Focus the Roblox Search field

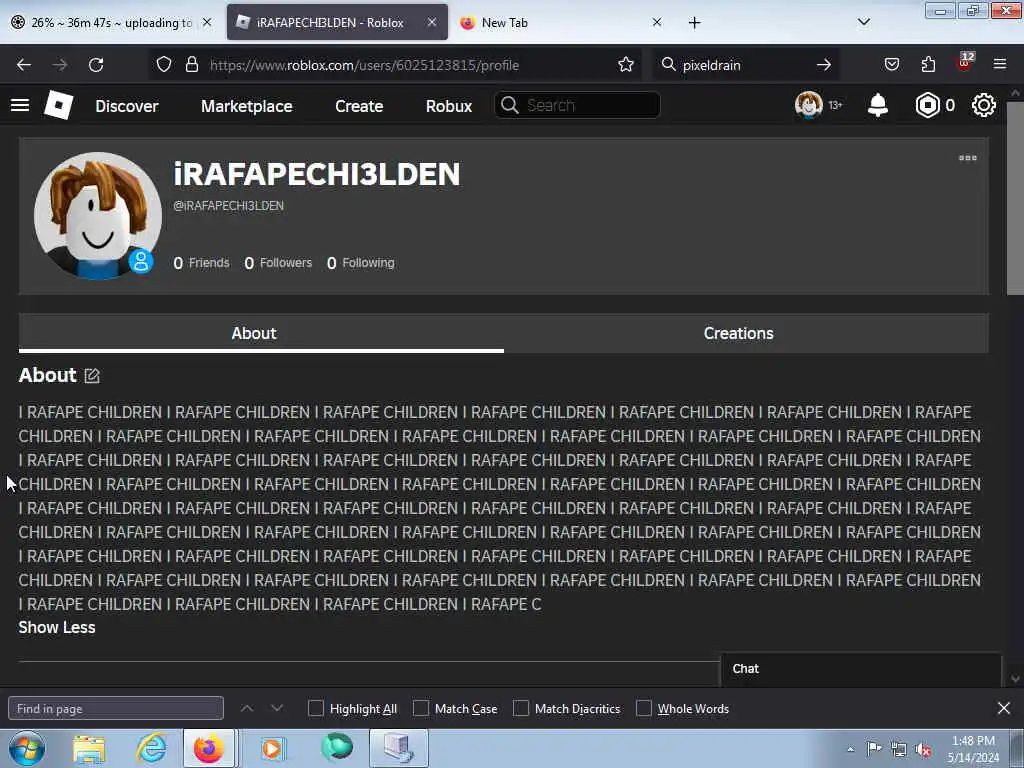[577, 105]
